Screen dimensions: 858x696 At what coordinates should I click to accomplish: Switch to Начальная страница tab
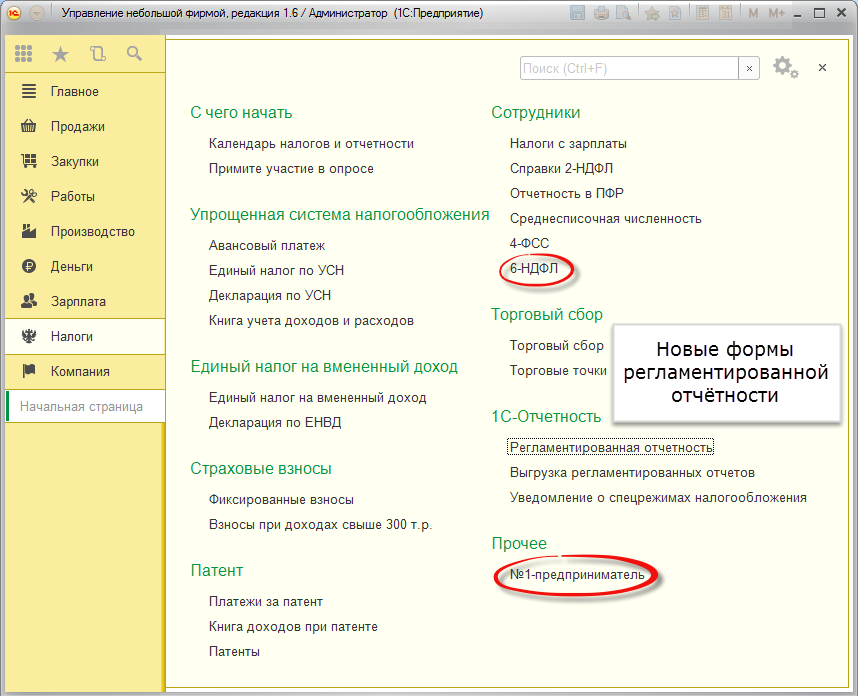tap(85, 407)
